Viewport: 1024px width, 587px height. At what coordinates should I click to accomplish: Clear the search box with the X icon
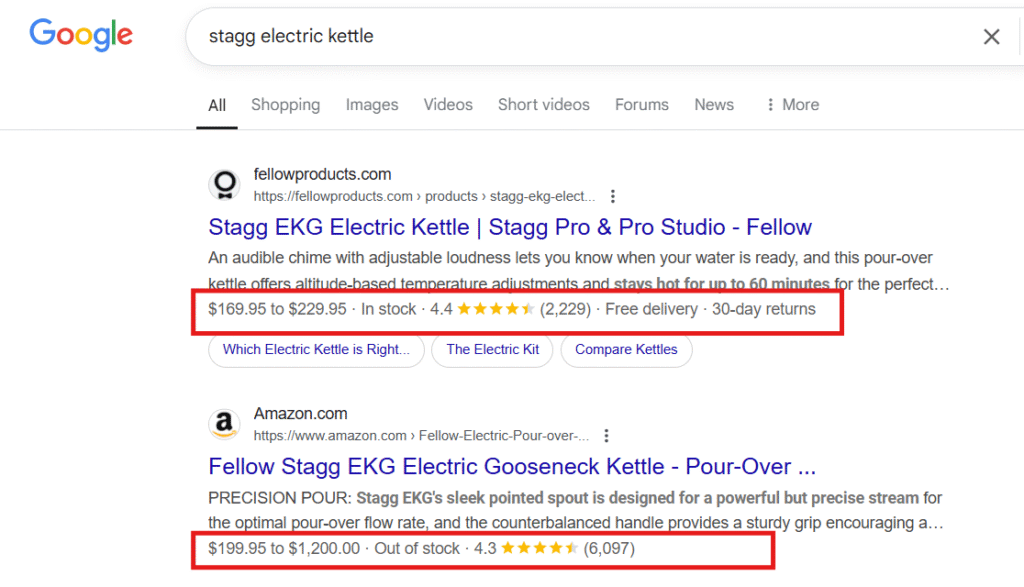(x=991, y=37)
